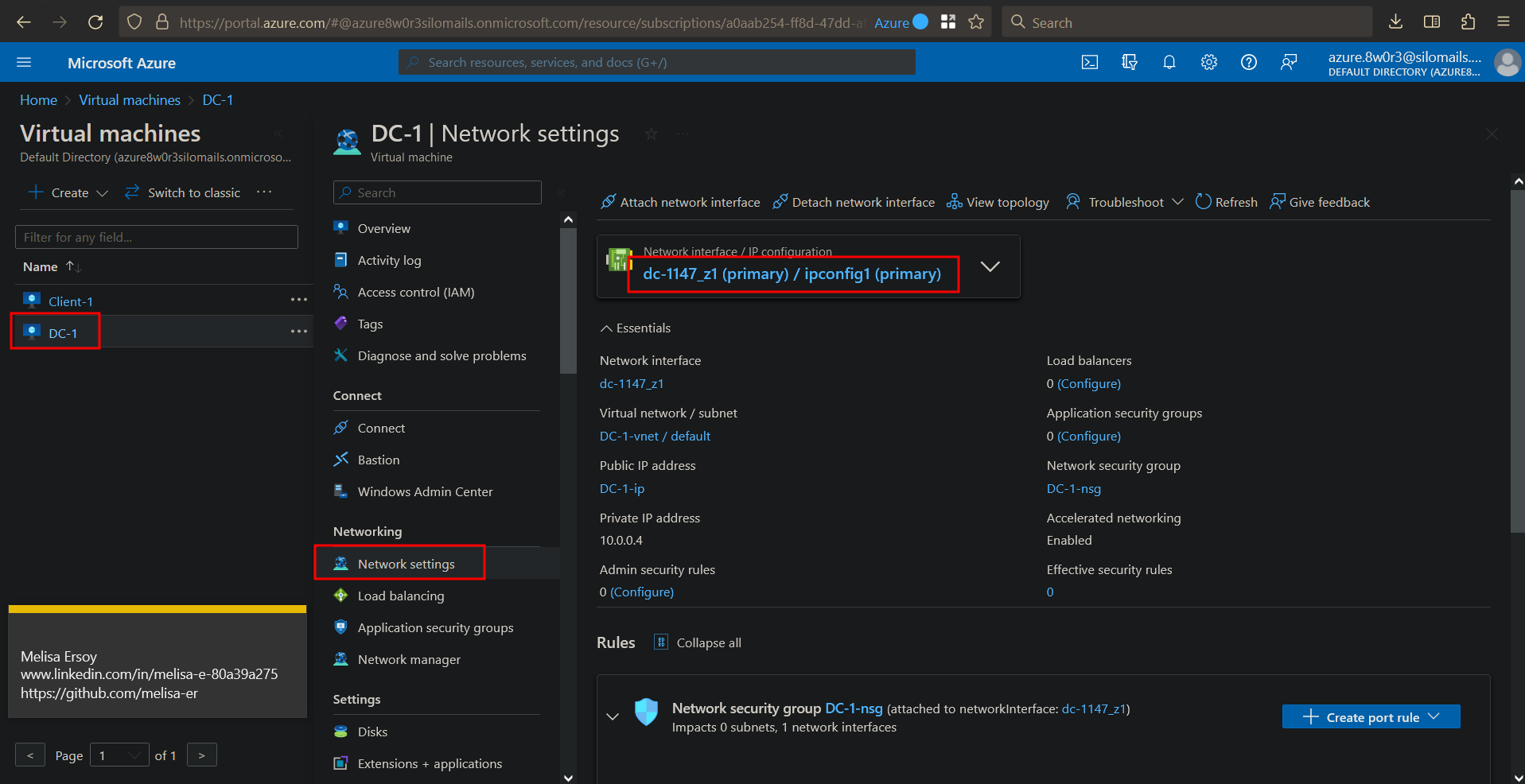The height and width of the screenshot is (784, 1525).
Task: Open the notifications bell
Action: click(1169, 62)
